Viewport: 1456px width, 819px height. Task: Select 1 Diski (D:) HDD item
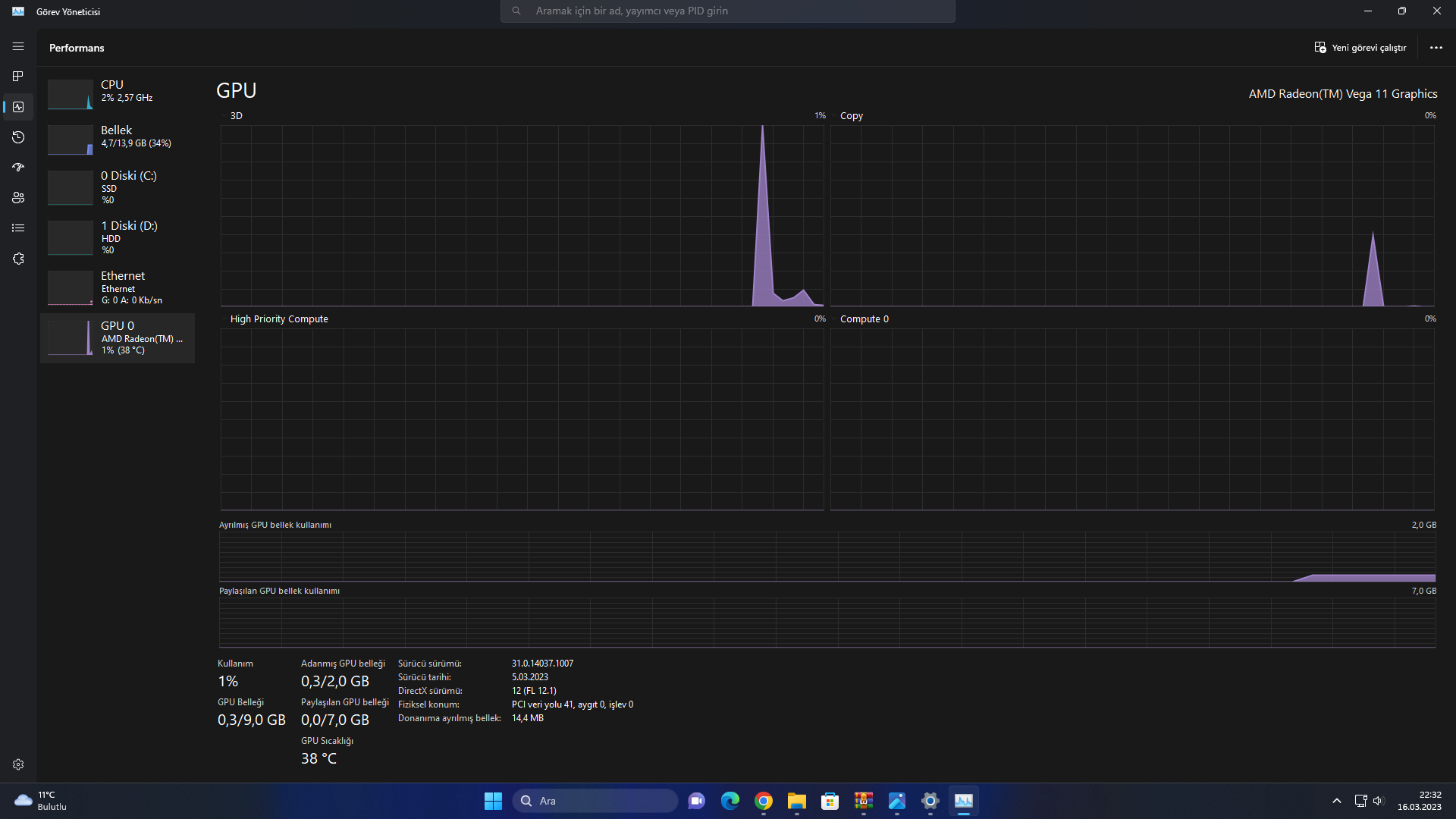click(x=118, y=237)
